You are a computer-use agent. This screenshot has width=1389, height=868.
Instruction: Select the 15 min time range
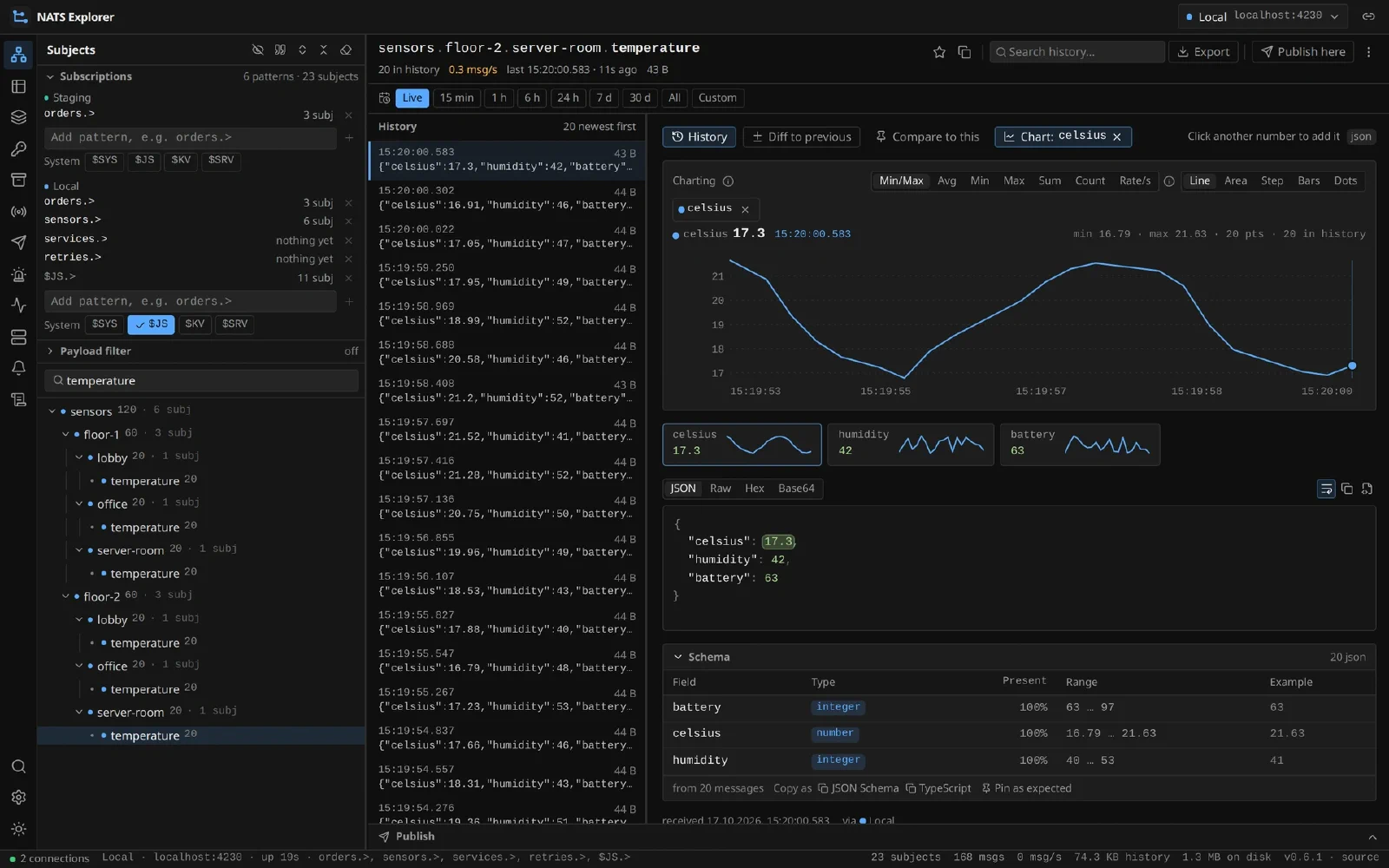click(x=457, y=98)
